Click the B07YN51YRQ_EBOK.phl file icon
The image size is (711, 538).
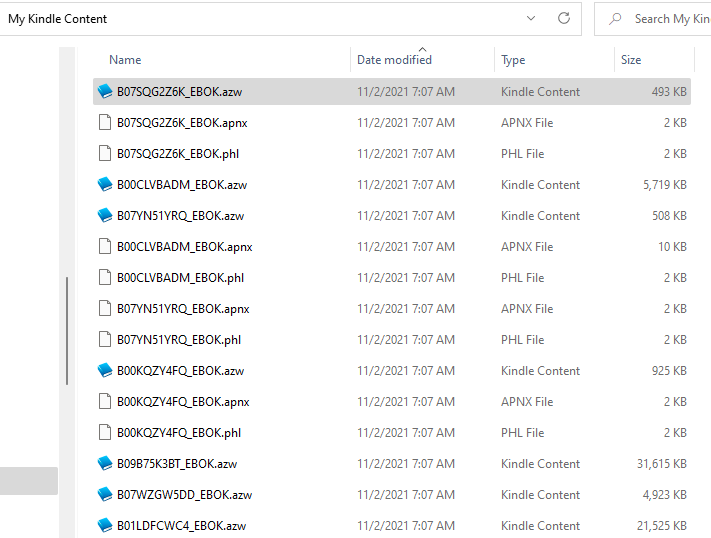pyautogui.click(x=105, y=340)
